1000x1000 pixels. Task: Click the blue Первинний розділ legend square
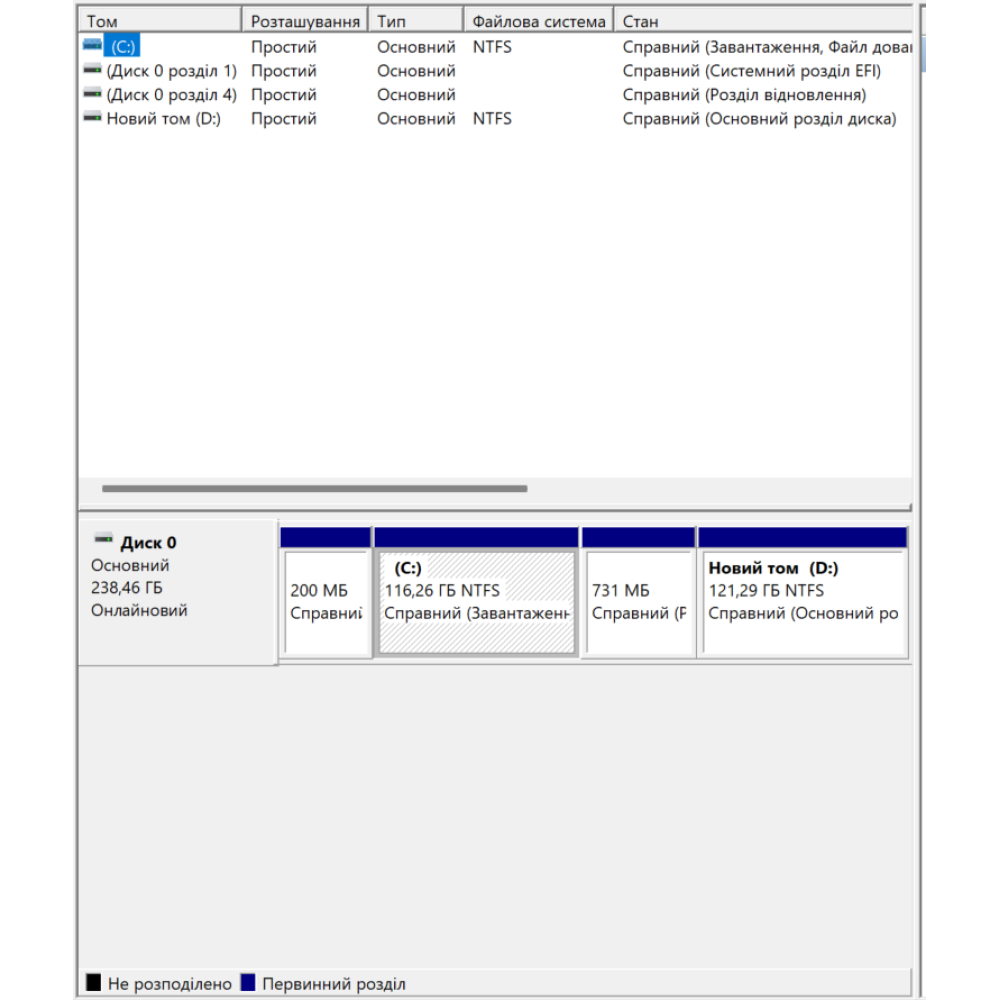[248, 983]
